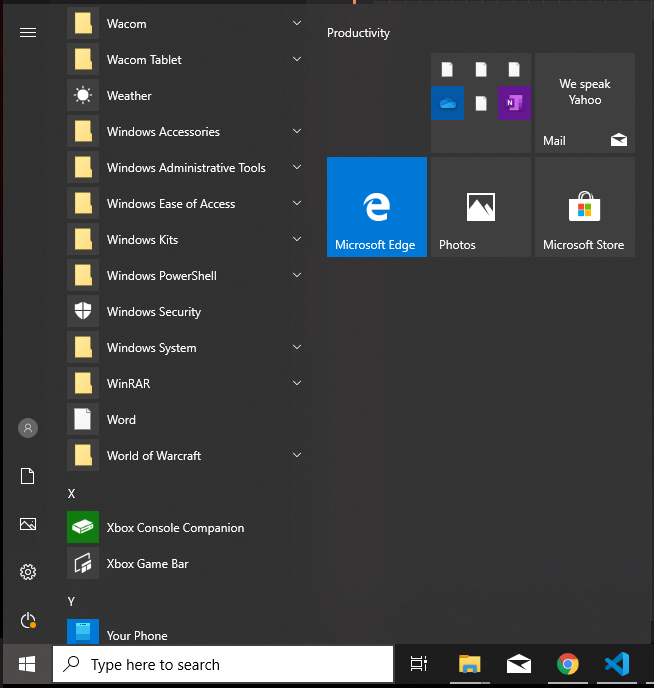Expand the World of Warcraft chevron

pos(297,455)
